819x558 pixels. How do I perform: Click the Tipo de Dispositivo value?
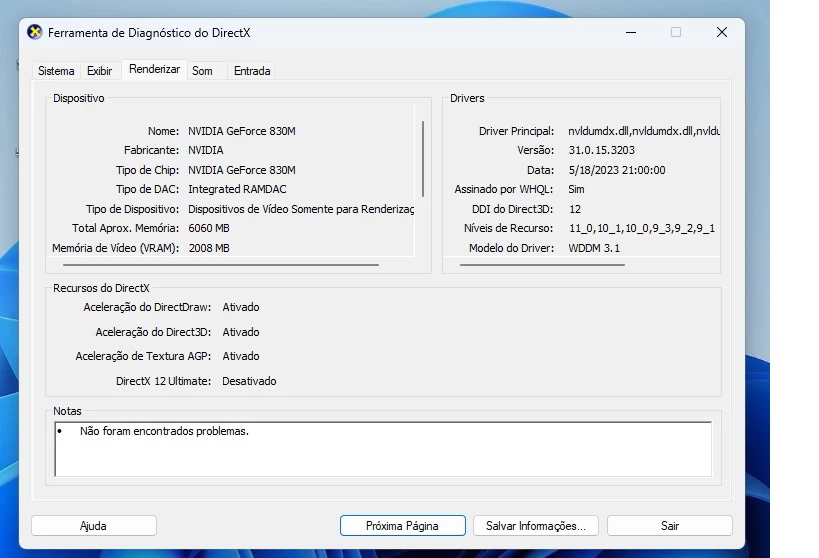coord(301,209)
